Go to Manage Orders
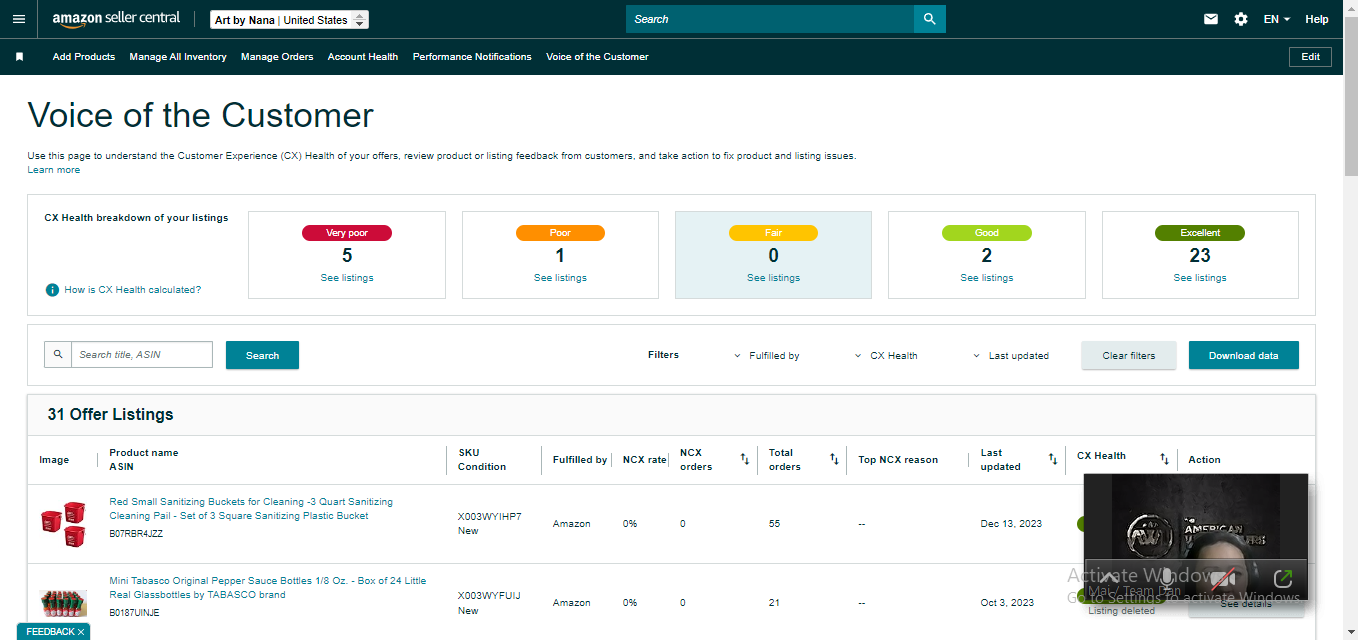Viewport: 1358px width, 640px height. 277,57
